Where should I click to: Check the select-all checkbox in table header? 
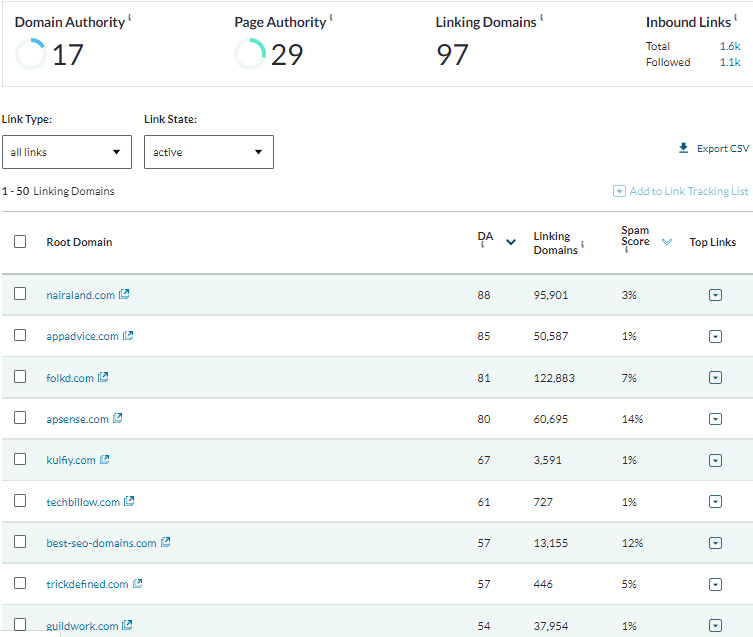(20, 242)
